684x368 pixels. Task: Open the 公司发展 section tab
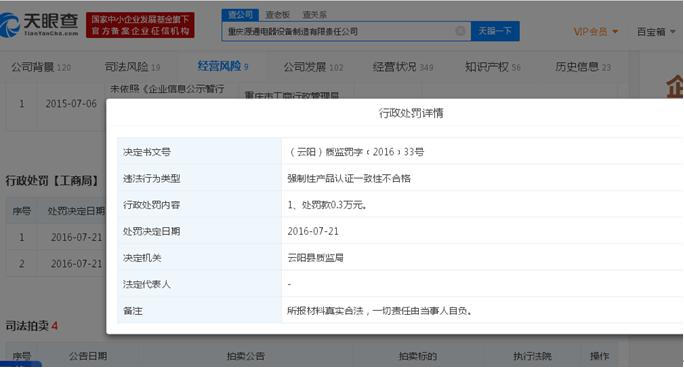(x=313, y=67)
